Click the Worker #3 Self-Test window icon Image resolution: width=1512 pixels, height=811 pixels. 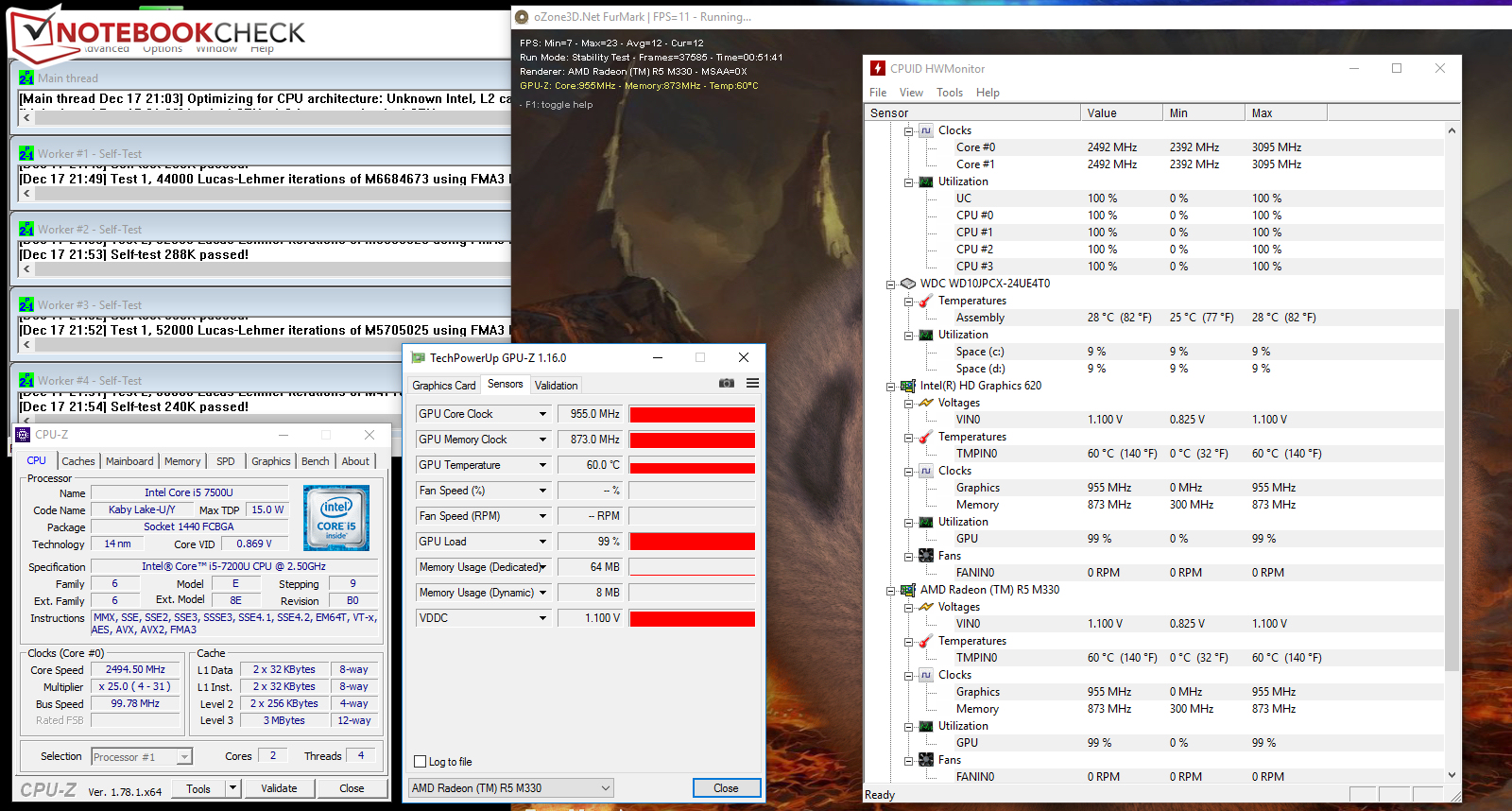coord(26,305)
